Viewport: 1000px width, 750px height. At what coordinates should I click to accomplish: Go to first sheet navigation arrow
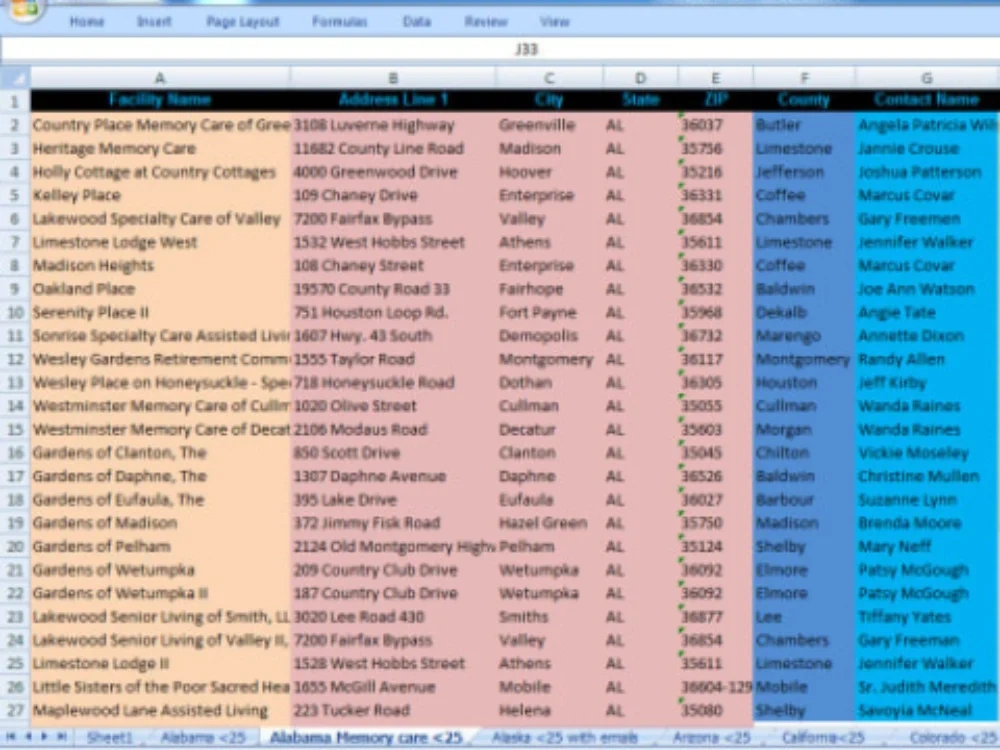[11, 737]
